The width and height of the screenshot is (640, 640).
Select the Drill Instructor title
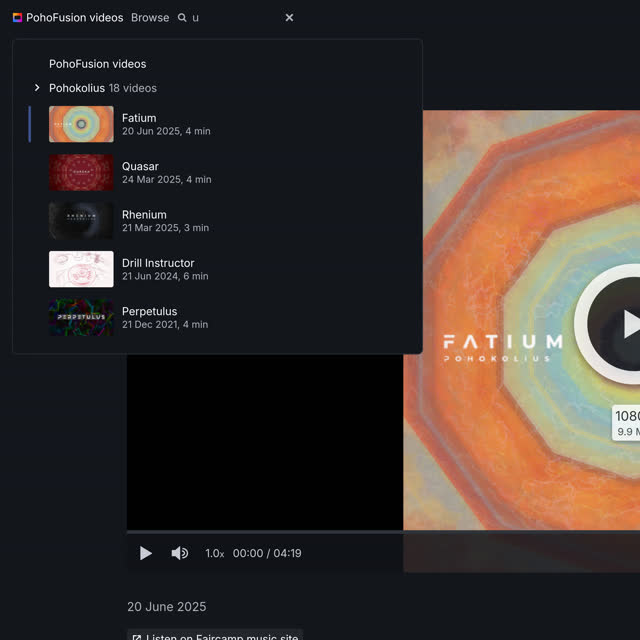[x=158, y=263]
